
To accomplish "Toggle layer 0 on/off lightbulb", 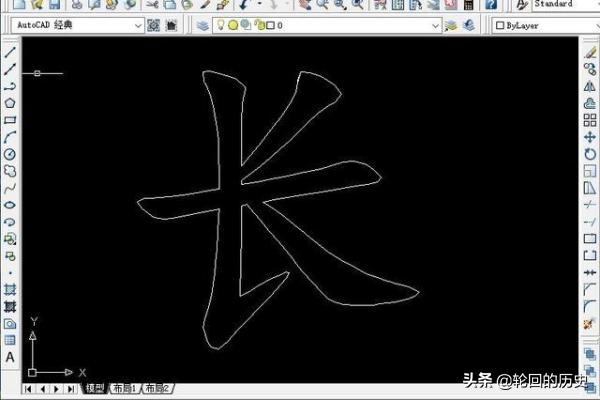I will pyautogui.click(x=221, y=25).
